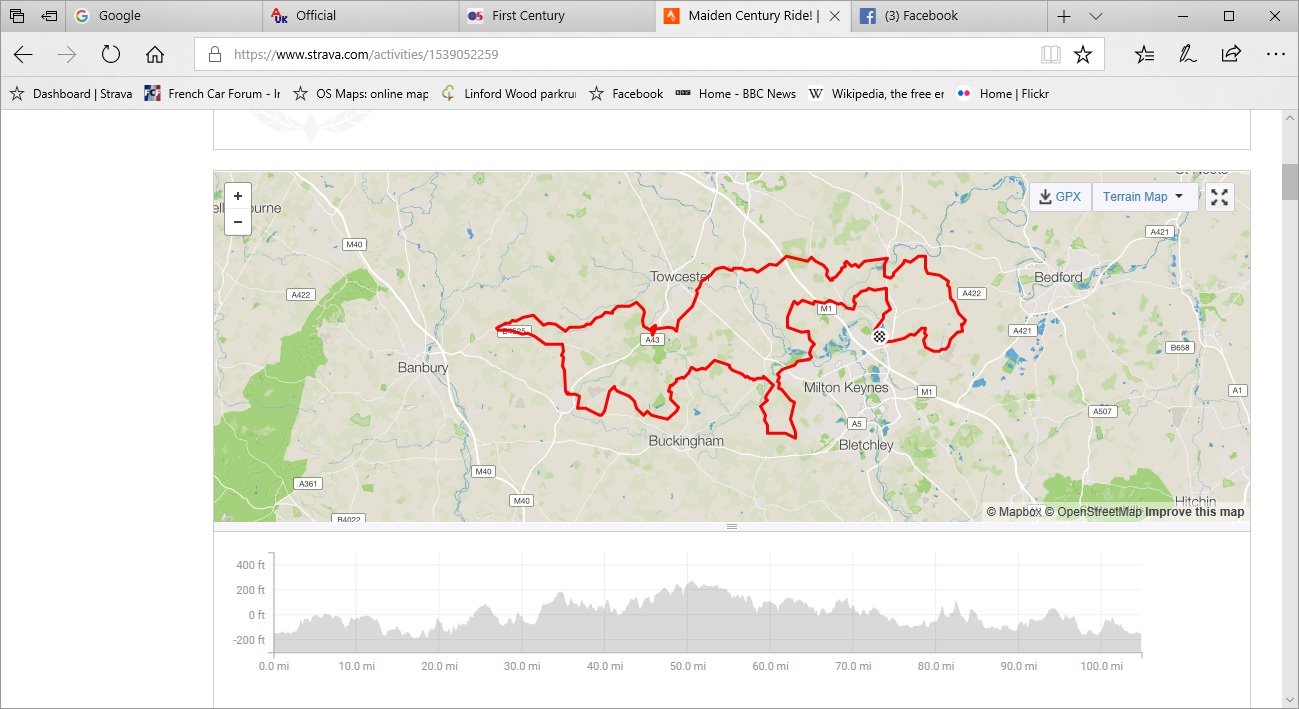Download the route GPX file

point(1060,197)
